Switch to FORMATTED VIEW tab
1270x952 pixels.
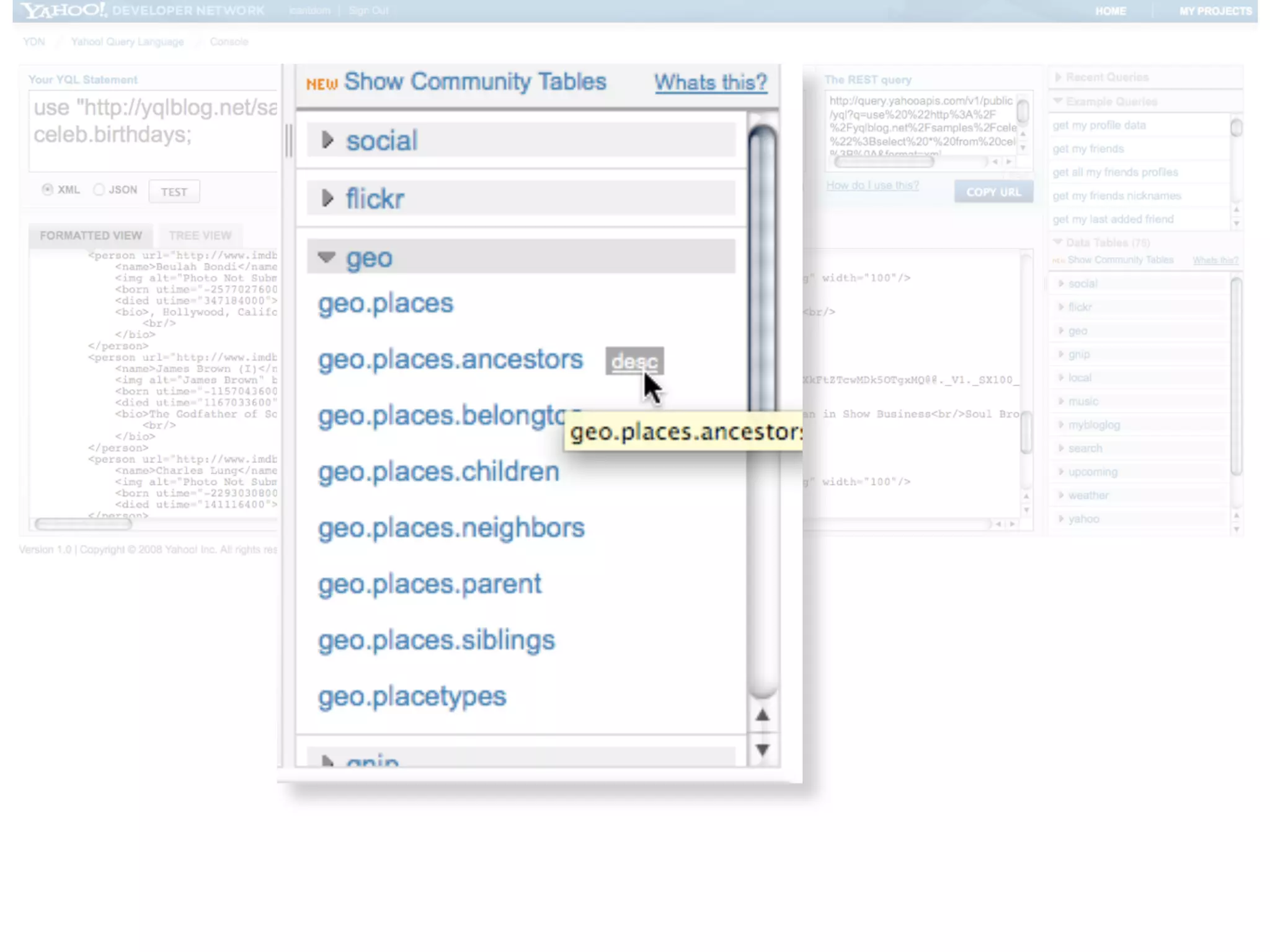[x=91, y=236]
